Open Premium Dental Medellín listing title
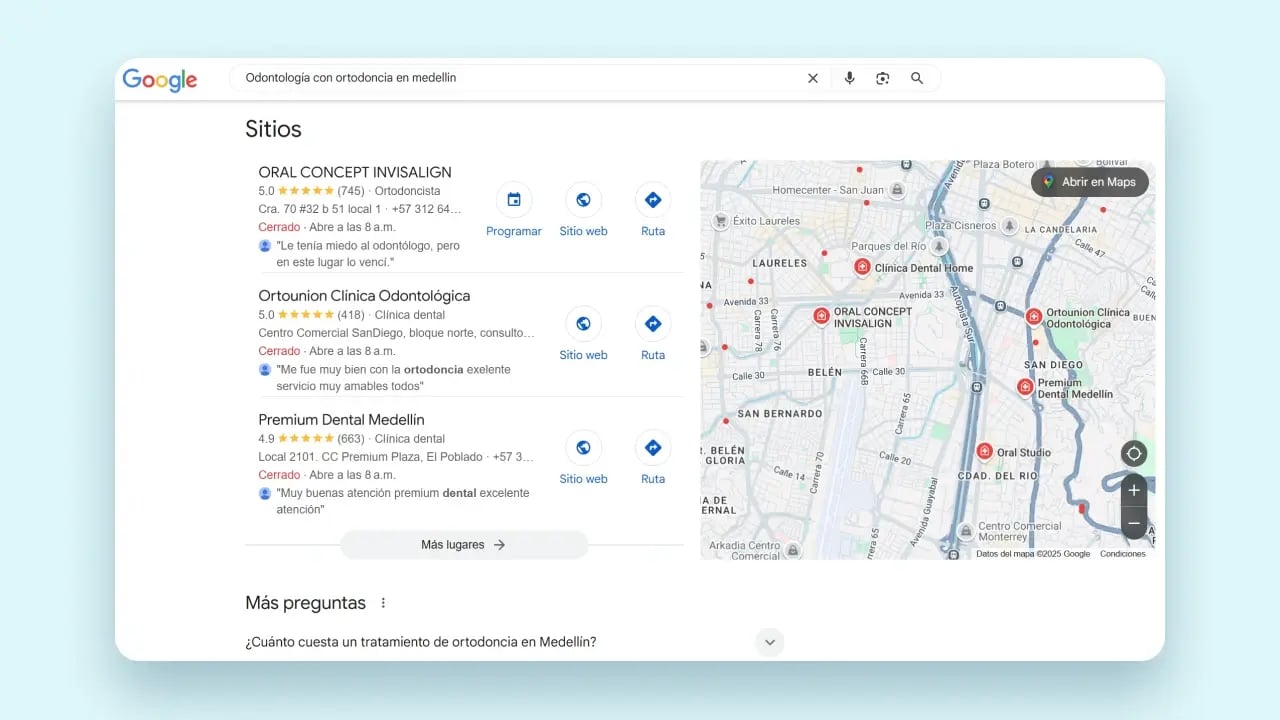Screen dimensions: 1280x720 pos(341,420)
